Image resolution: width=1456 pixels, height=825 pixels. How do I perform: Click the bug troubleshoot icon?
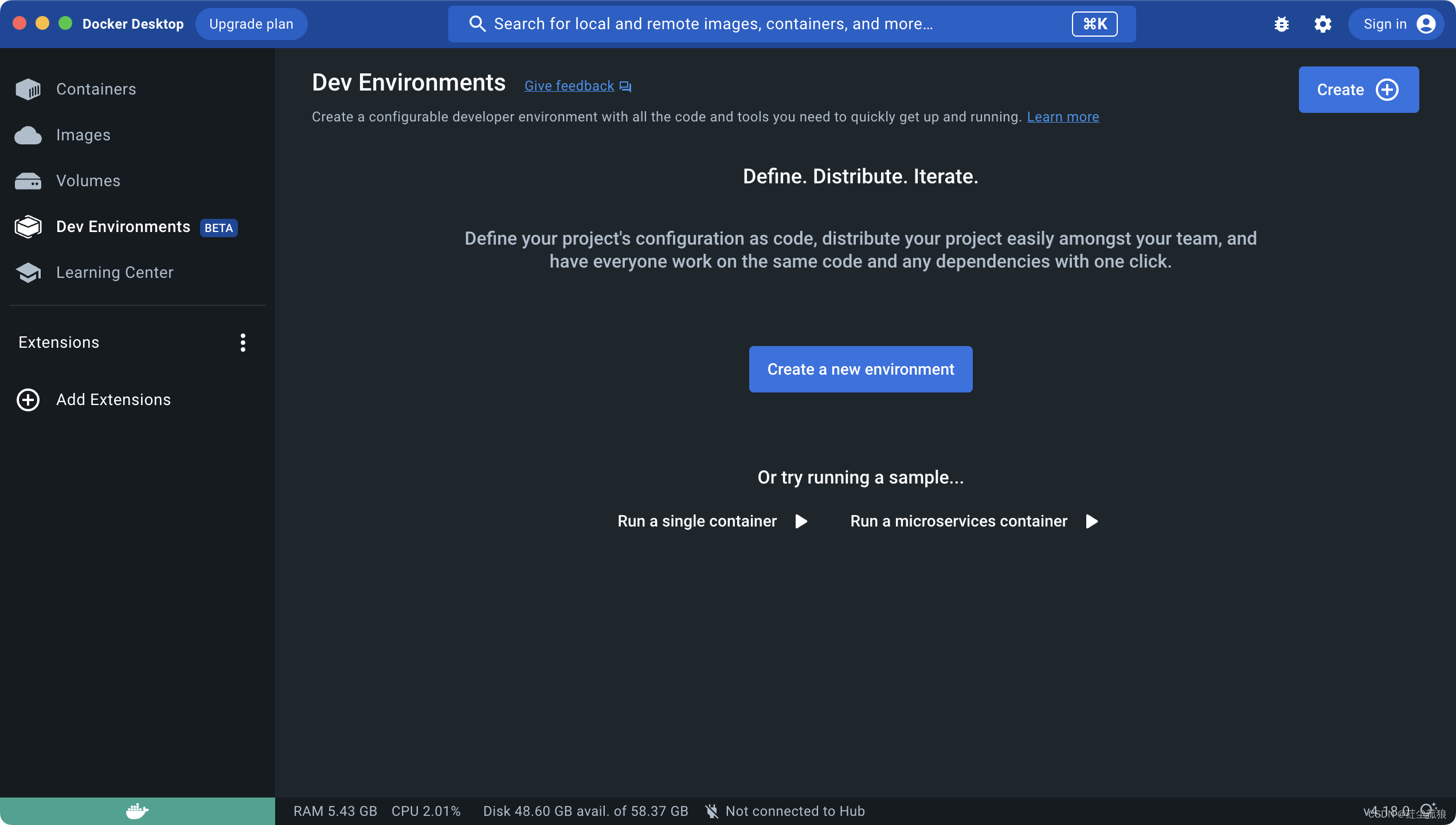(x=1281, y=24)
